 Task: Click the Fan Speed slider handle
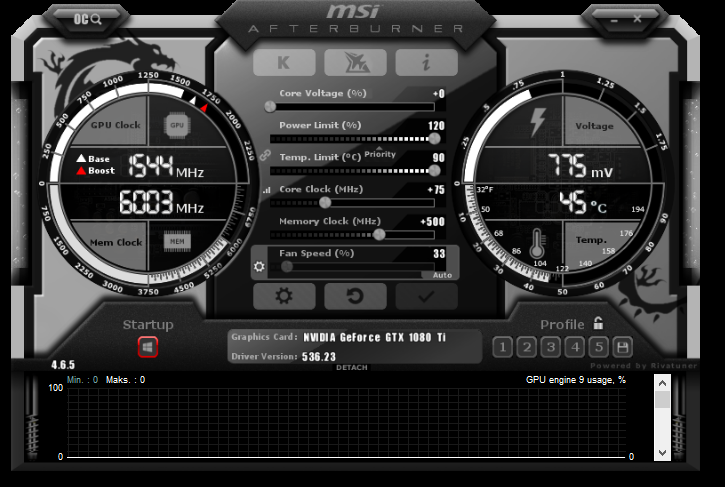point(287,266)
